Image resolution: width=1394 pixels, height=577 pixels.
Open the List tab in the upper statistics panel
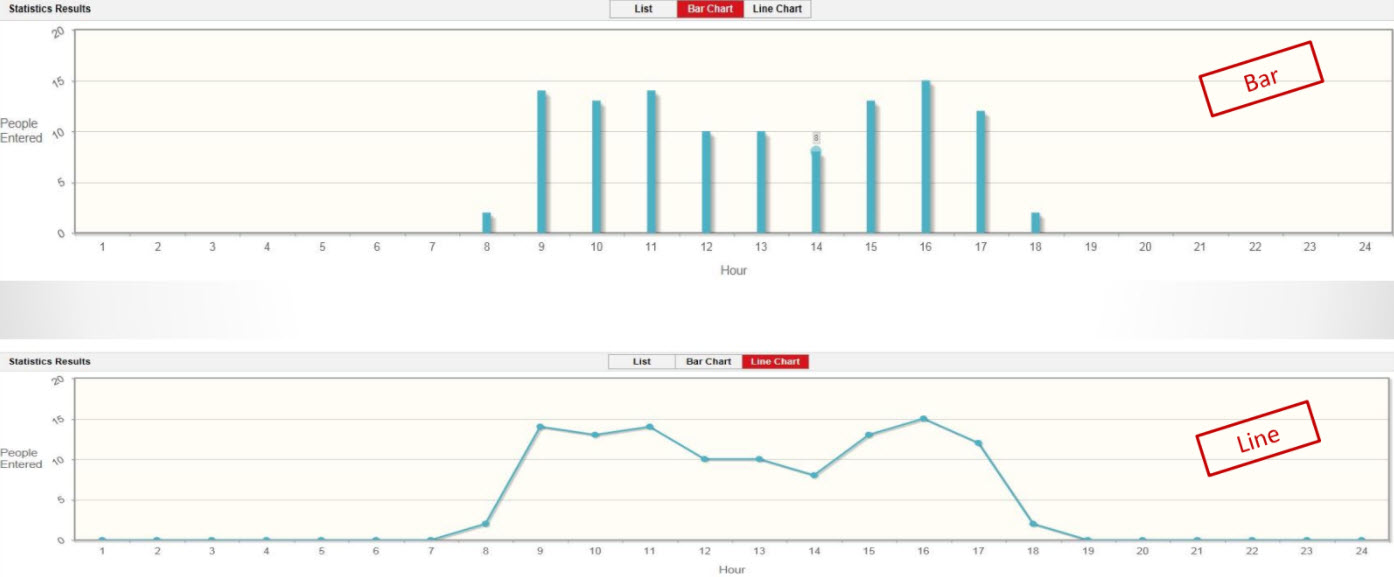point(643,9)
